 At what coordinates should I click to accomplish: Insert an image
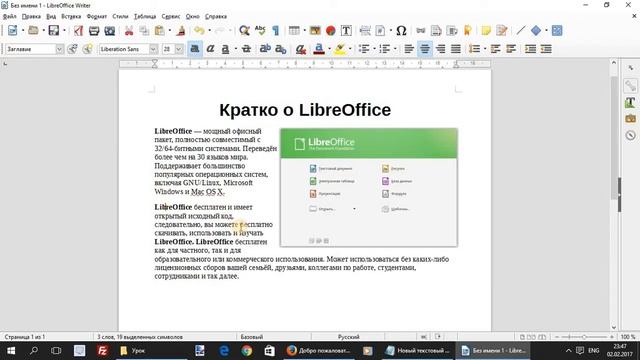coord(315,31)
